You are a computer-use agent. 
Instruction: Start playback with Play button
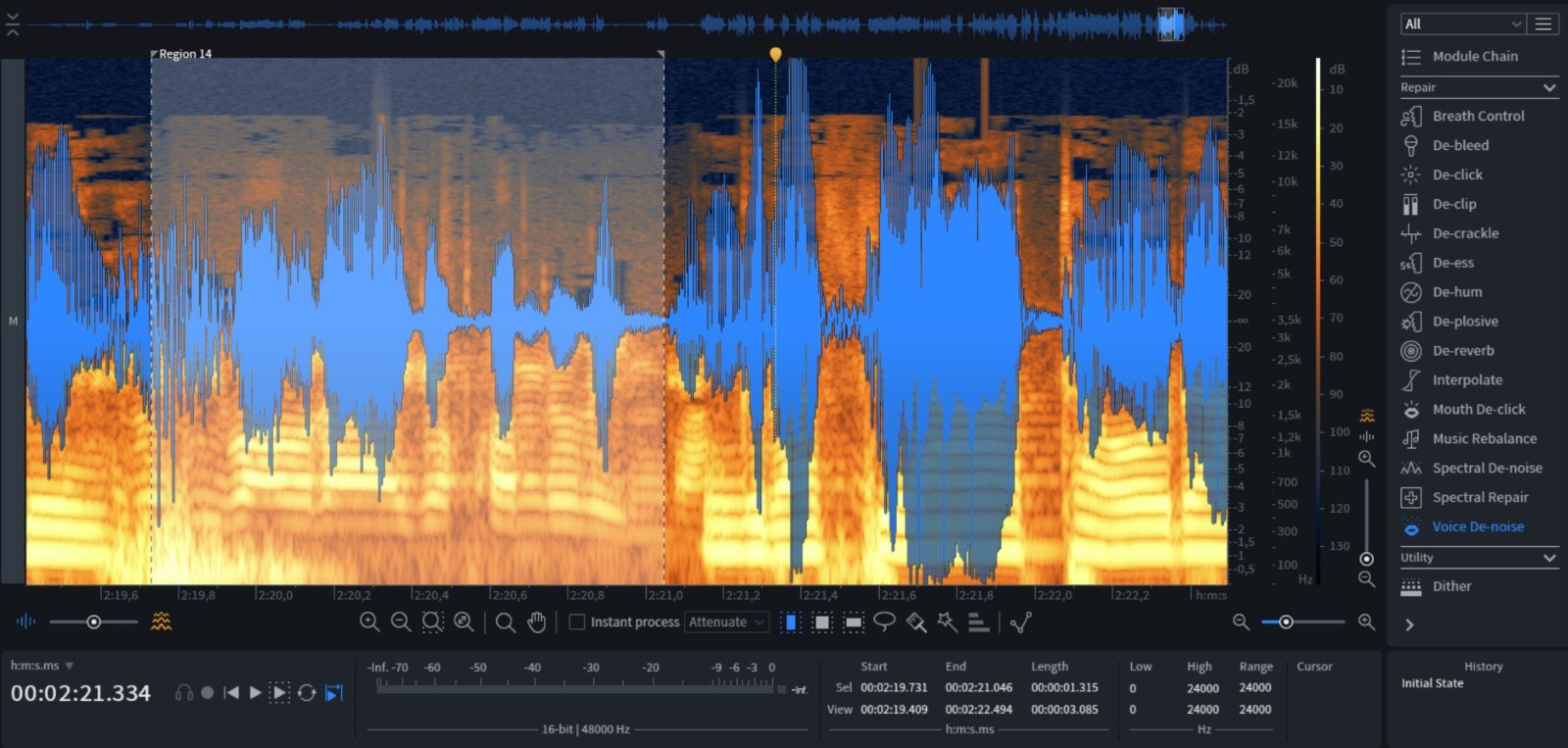point(255,692)
